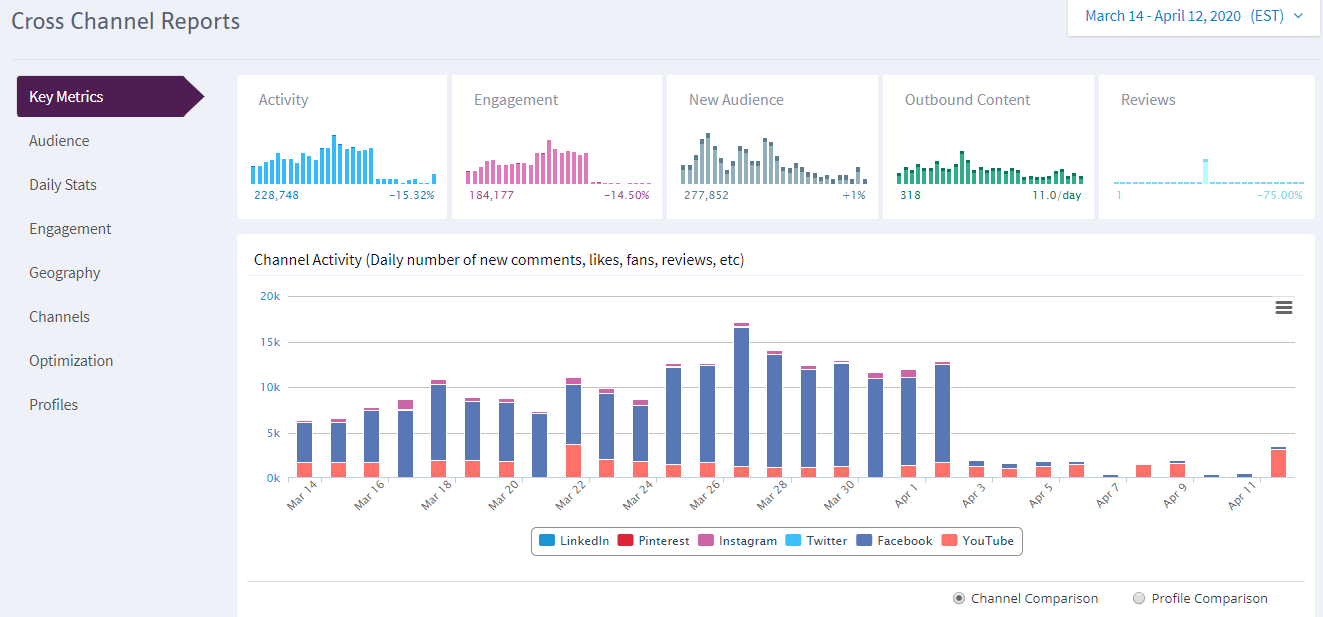Click the Activity summary card

(342, 147)
